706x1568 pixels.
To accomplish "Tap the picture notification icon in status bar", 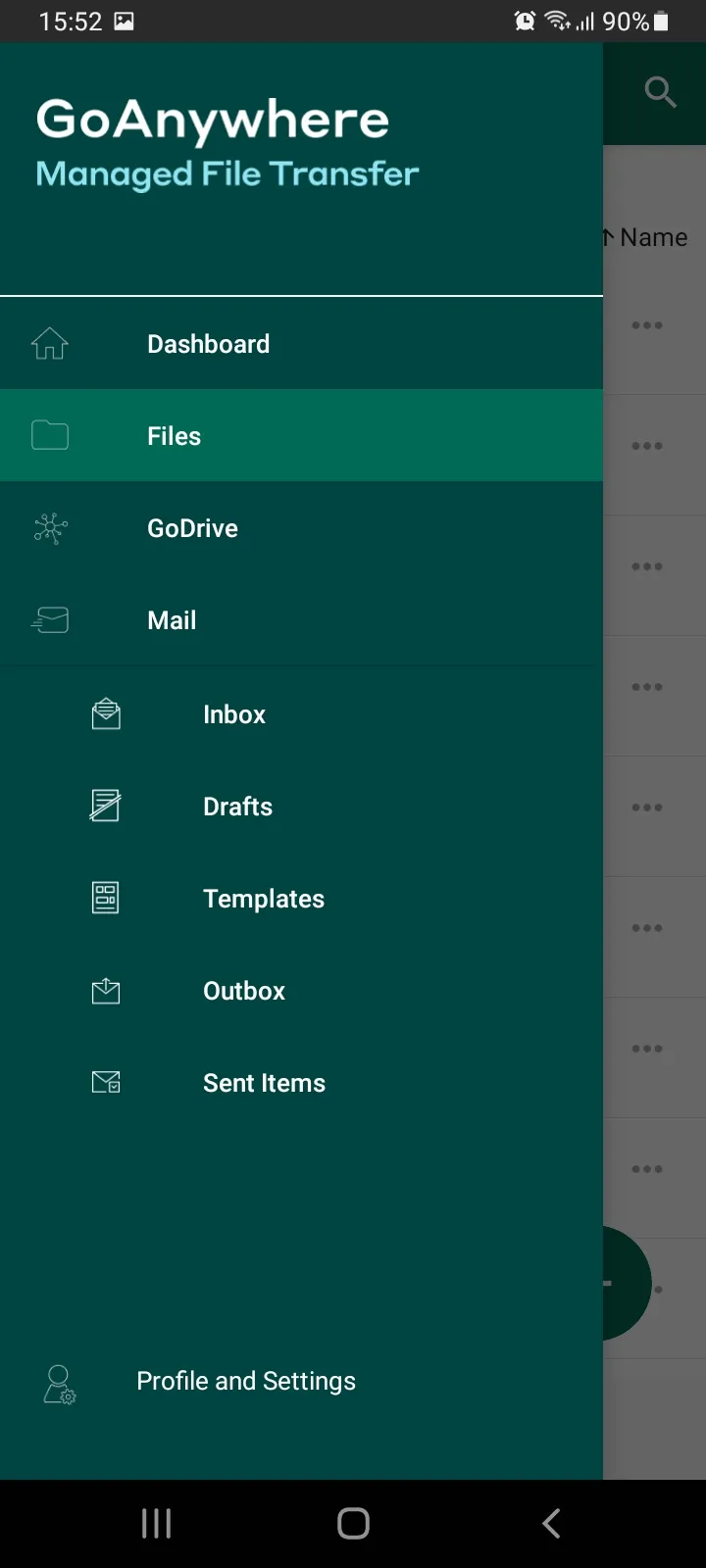I will click(124, 21).
